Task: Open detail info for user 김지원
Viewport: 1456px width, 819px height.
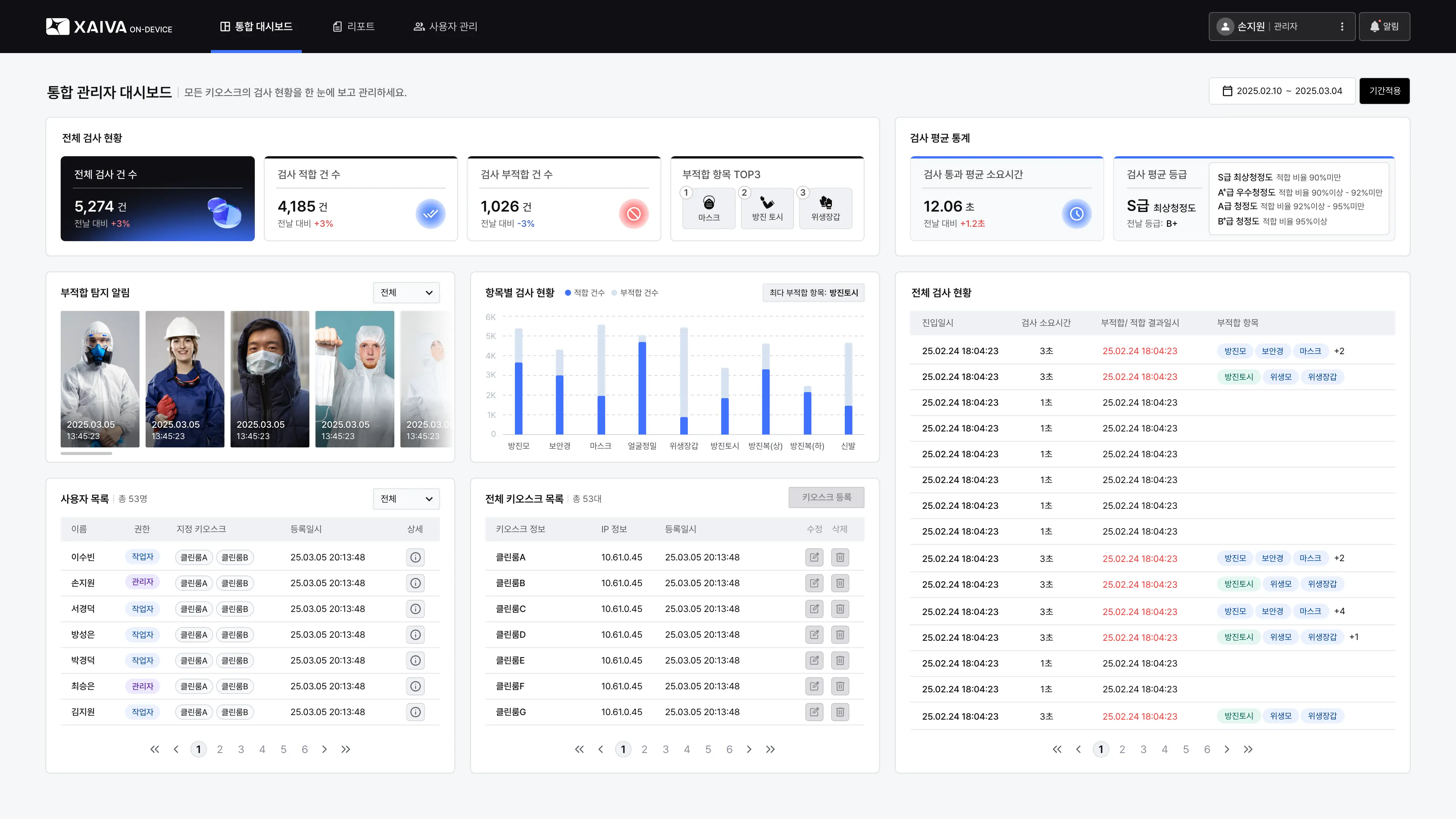Action: pyautogui.click(x=416, y=712)
